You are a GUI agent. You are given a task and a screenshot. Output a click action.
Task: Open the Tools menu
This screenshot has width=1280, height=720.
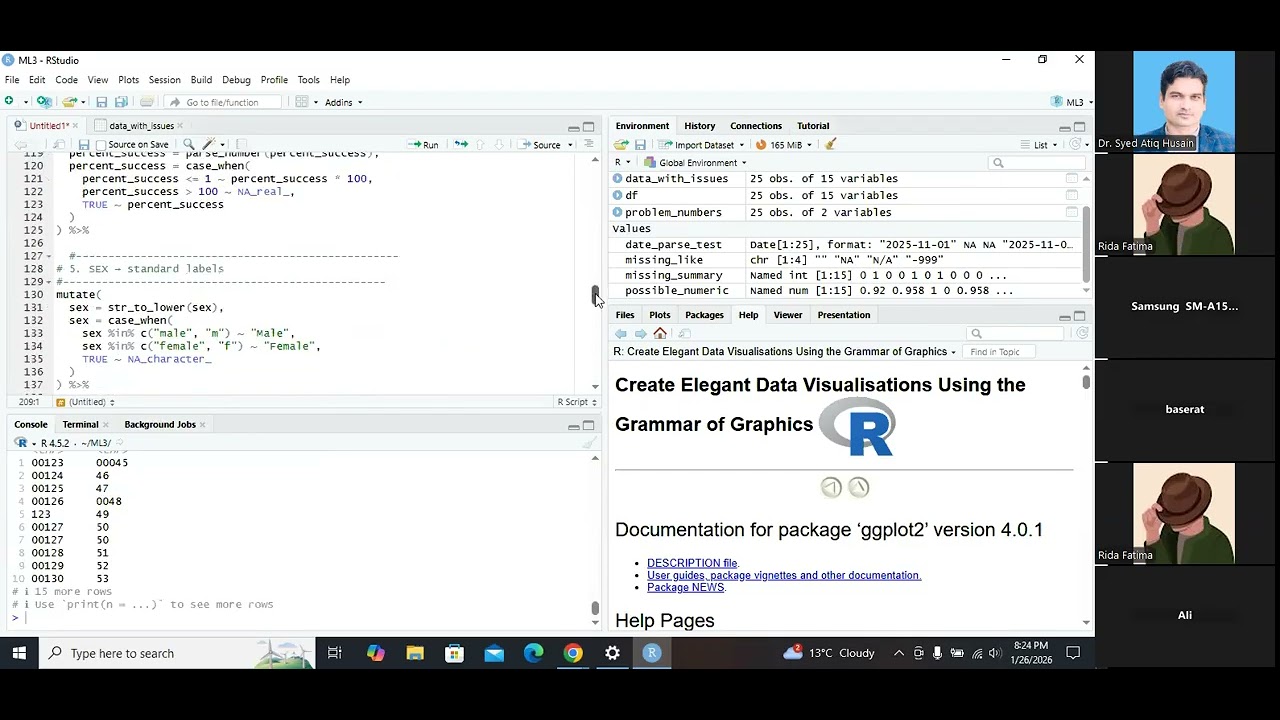pos(308,80)
